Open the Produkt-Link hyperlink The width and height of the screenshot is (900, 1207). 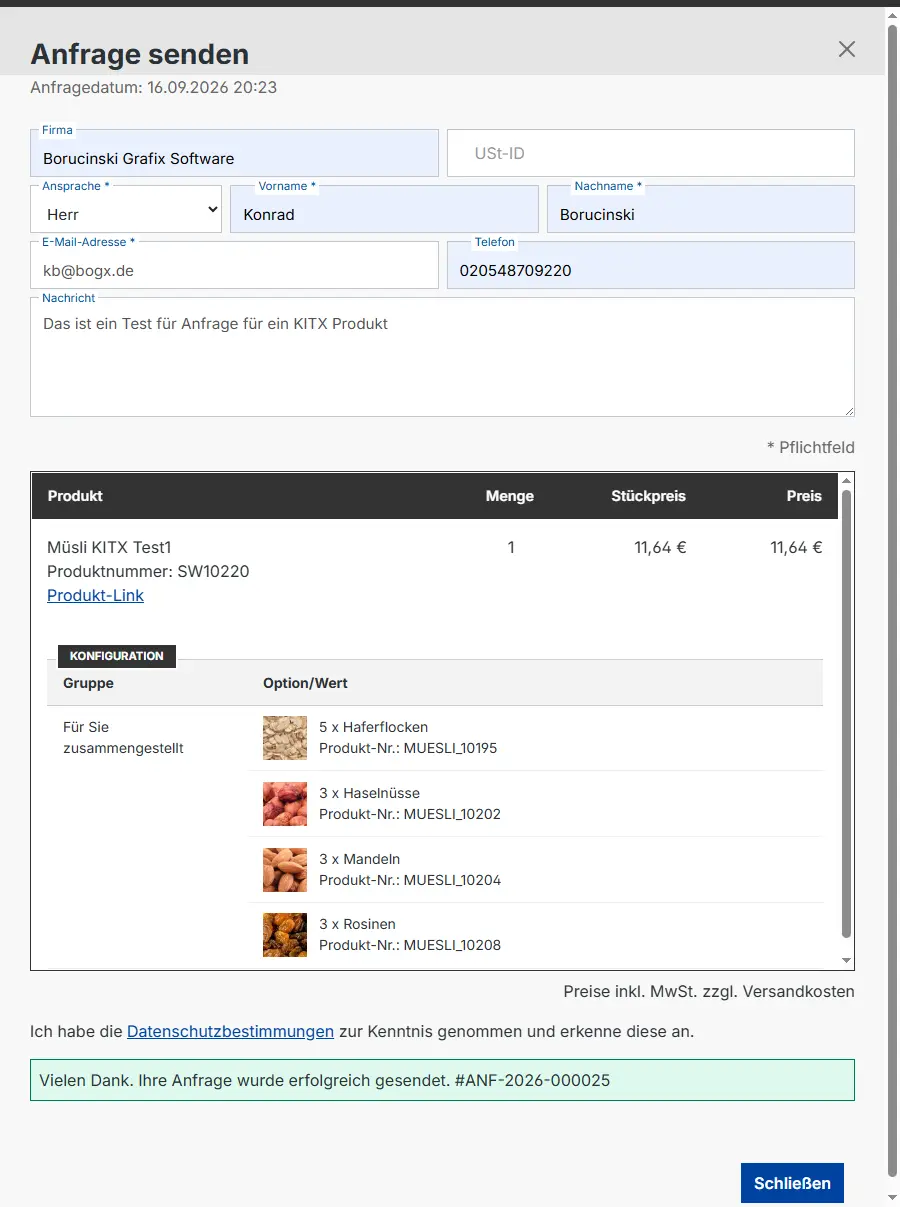click(x=95, y=595)
